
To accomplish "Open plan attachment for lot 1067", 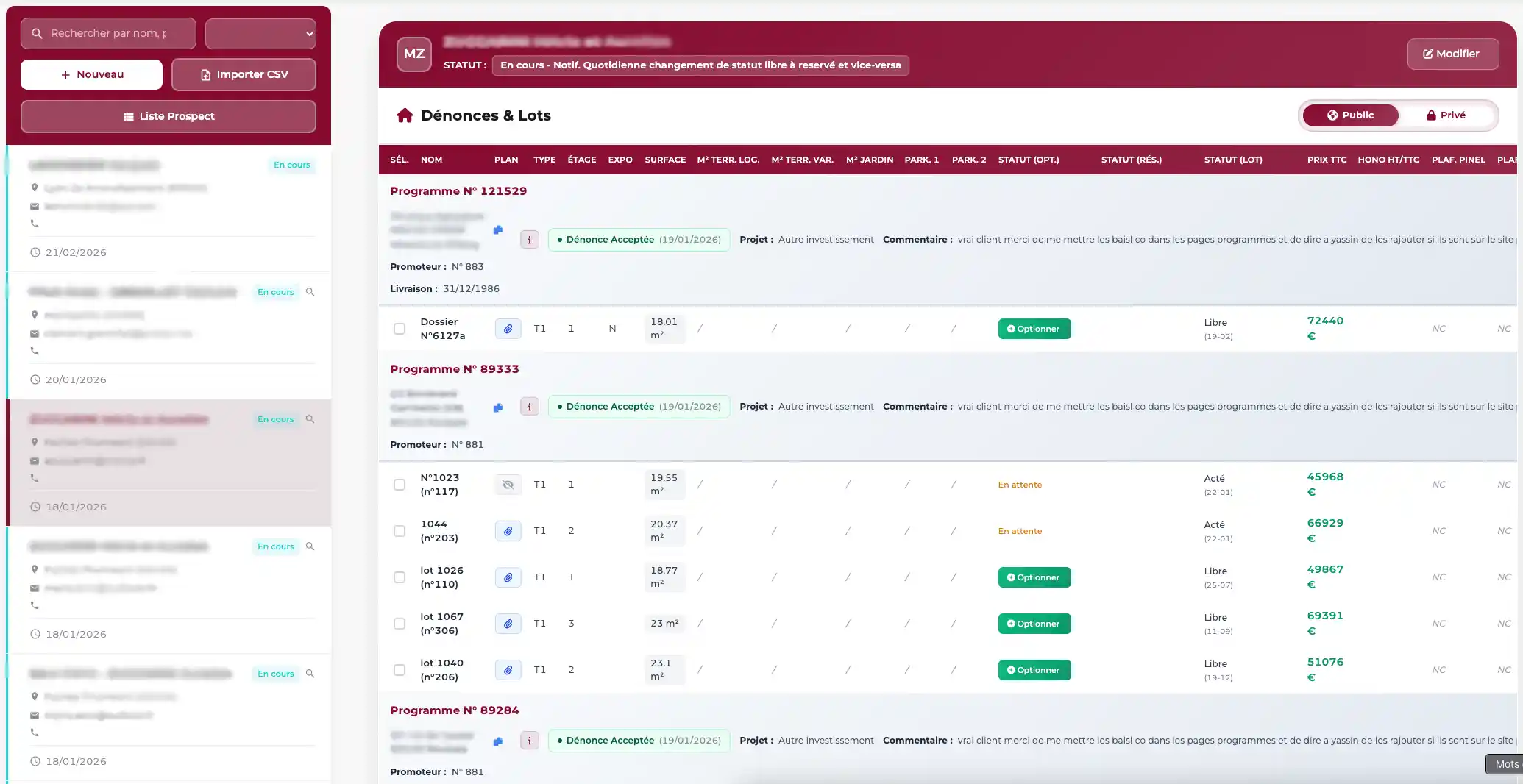I will tap(508, 624).
